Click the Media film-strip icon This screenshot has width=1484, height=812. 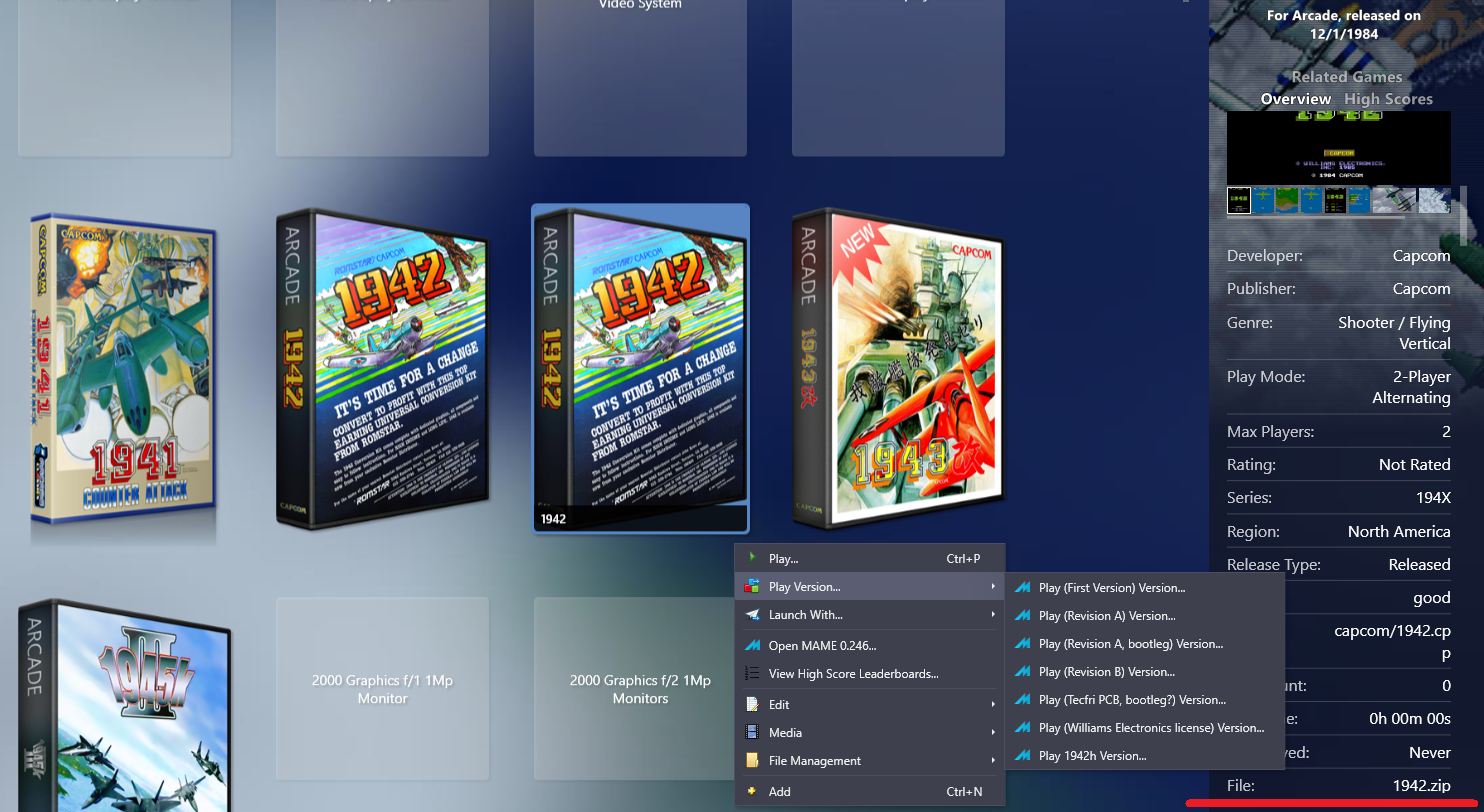(x=752, y=733)
